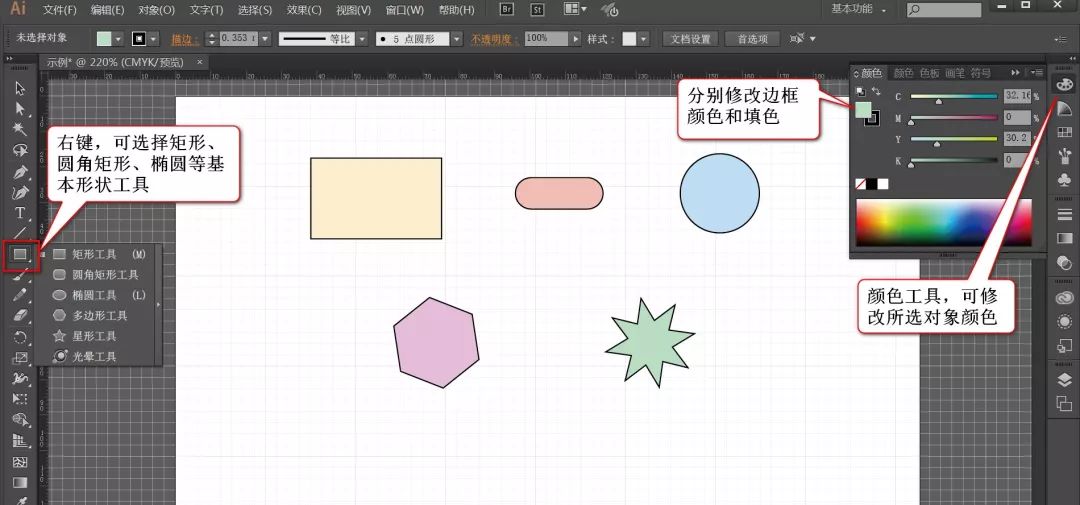This screenshot has height=505, width=1080.
Task: Open the Brushes panel icon
Action: [1064, 155]
